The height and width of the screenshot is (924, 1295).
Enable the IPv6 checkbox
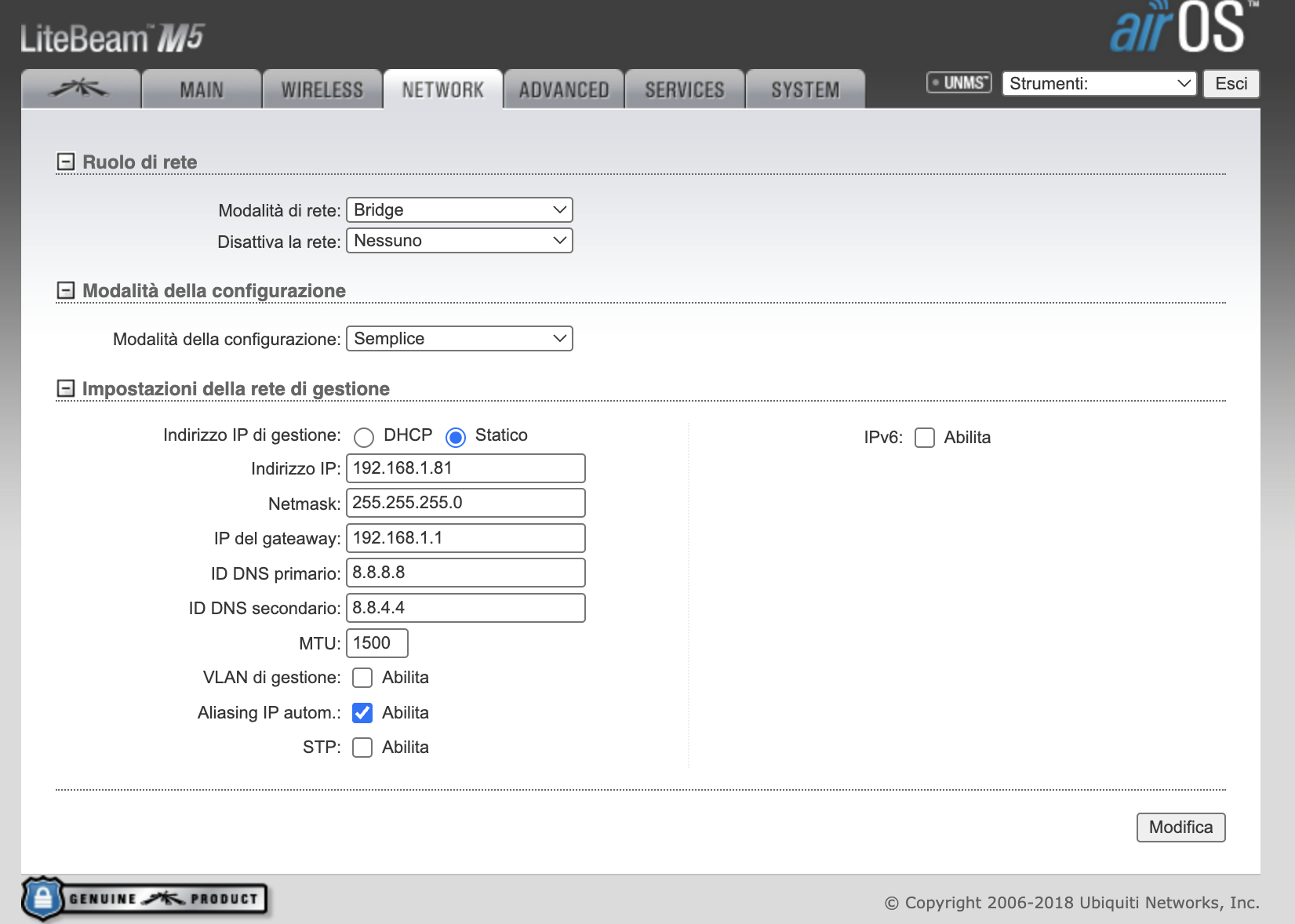925,438
